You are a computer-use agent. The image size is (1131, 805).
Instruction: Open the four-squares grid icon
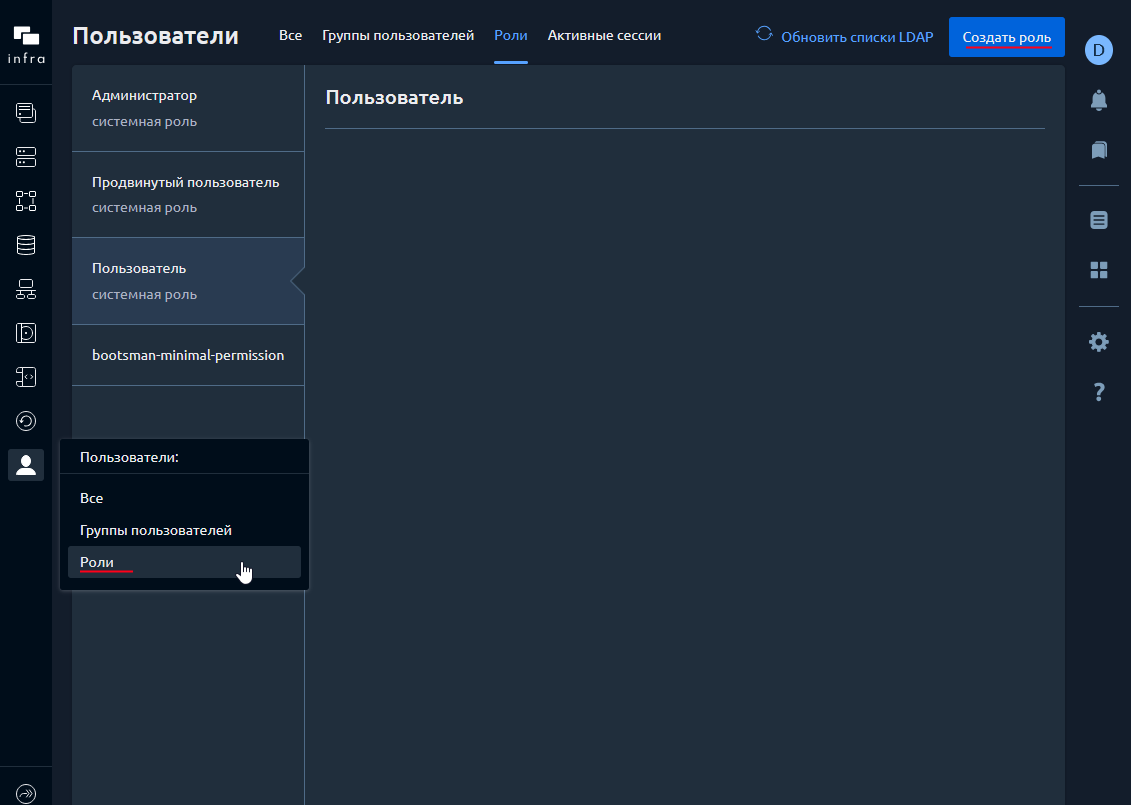coord(1099,270)
